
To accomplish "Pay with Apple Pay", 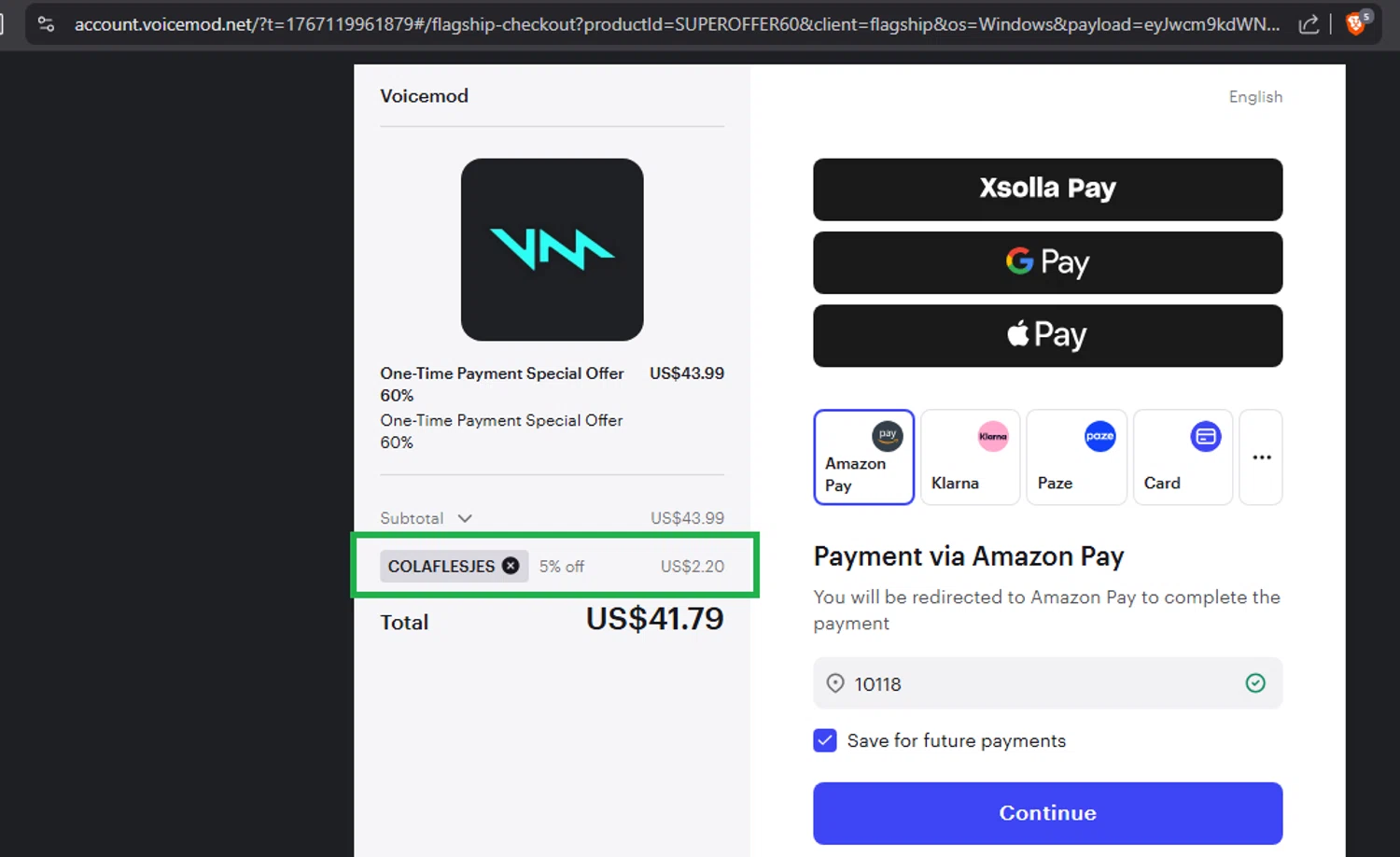I will (x=1047, y=335).
